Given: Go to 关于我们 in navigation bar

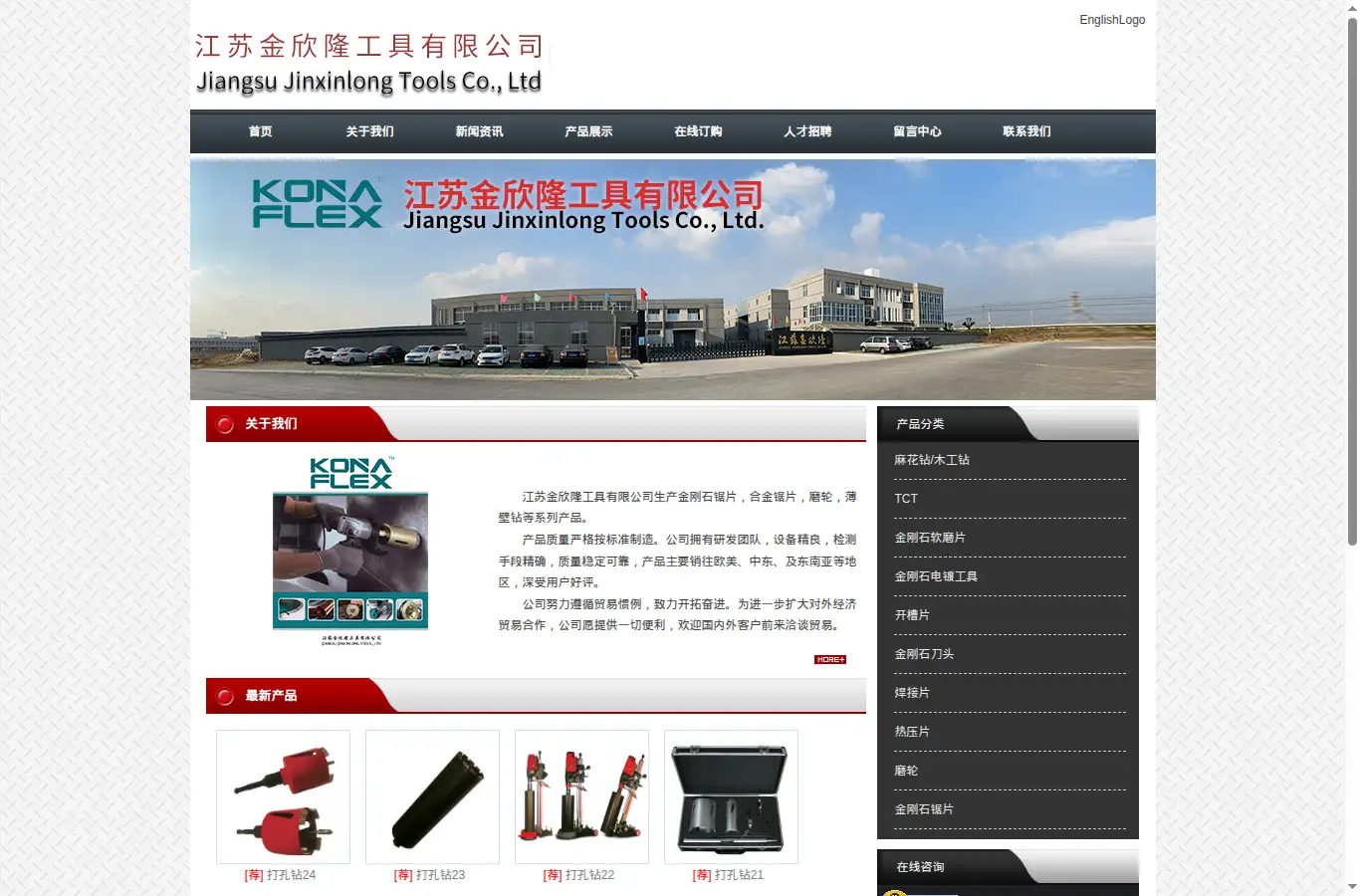Looking at the screenshot, I should click(x=369, y=131).
